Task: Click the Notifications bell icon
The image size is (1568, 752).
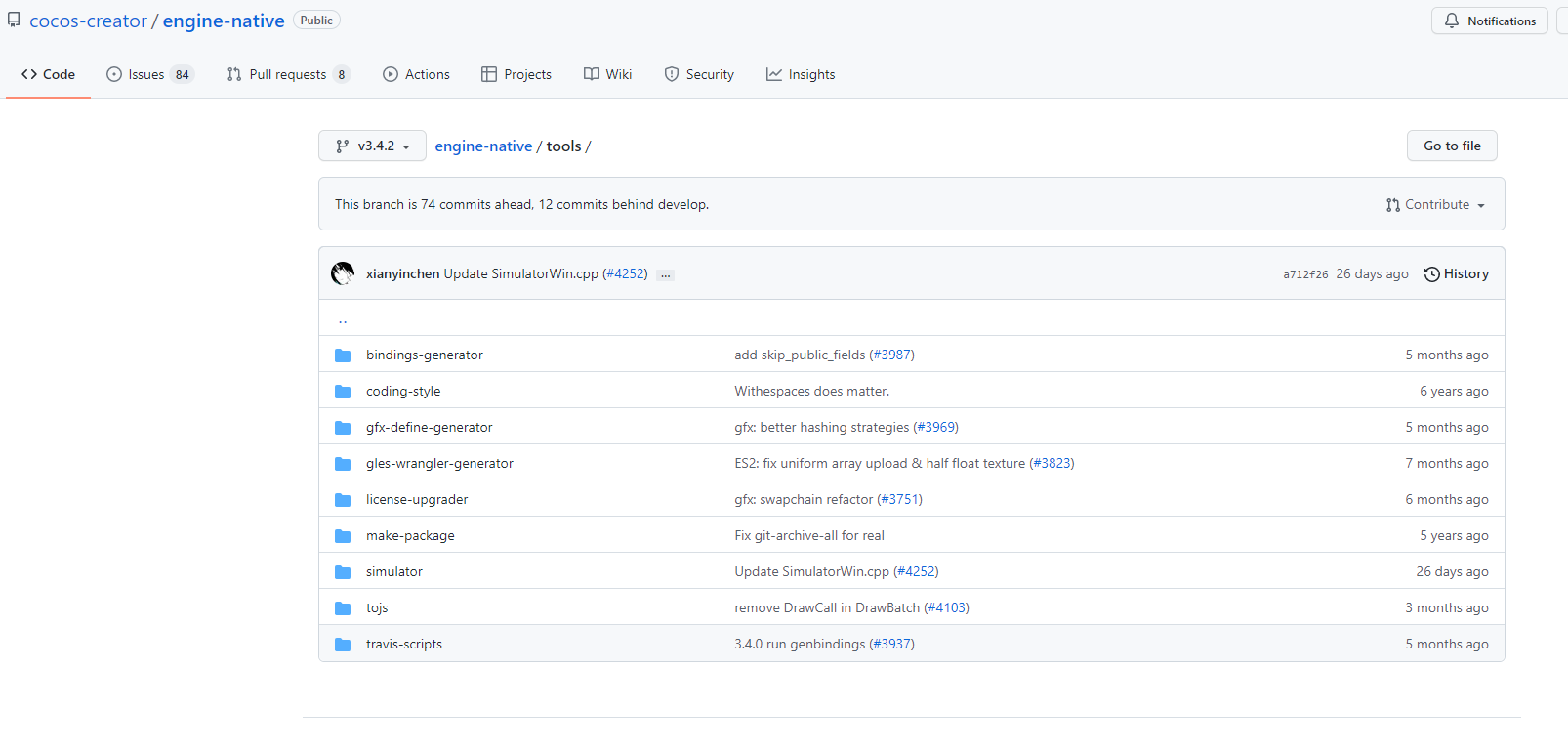Action: click(x=1452, y=21)
